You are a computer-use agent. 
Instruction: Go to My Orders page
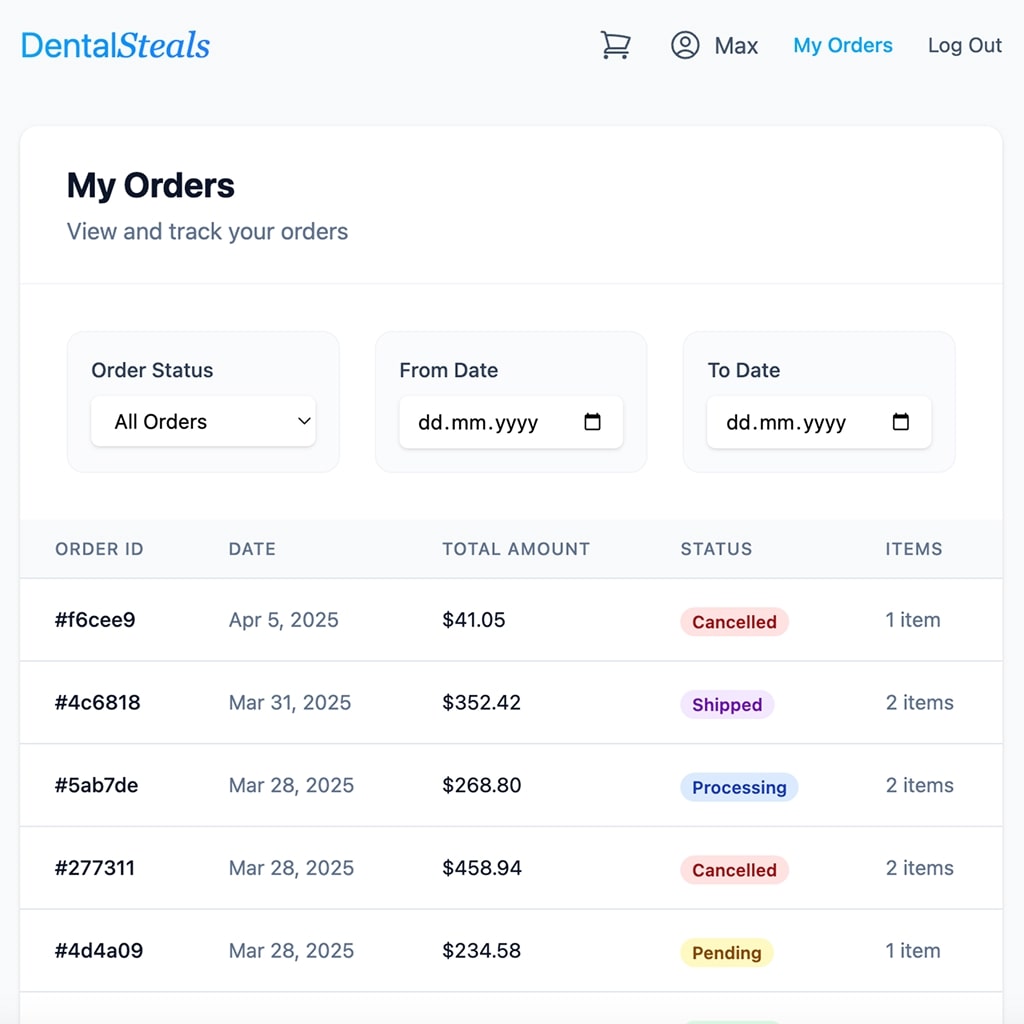tap(842, 45)
